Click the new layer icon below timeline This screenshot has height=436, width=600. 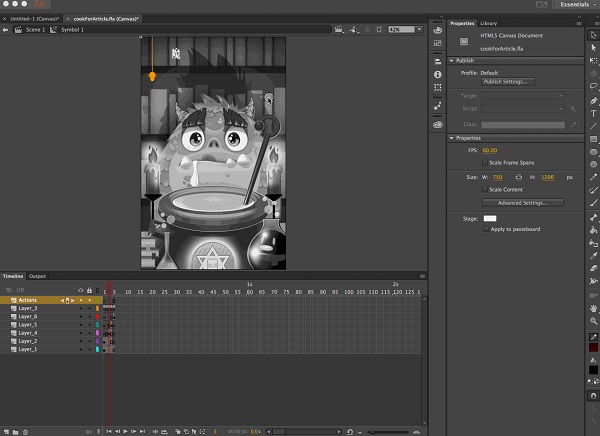5,431
